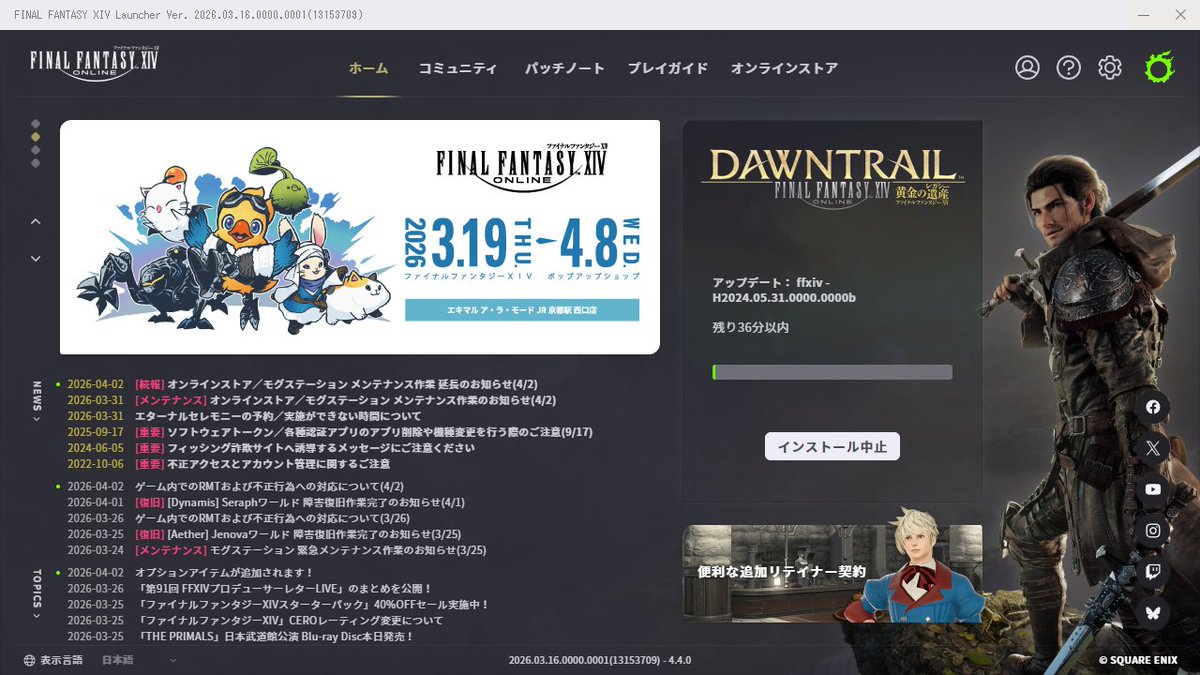Open オプションアイテムが追加されます topic
This screenshot has height=675, width=1200.
(x=224, y=572)
